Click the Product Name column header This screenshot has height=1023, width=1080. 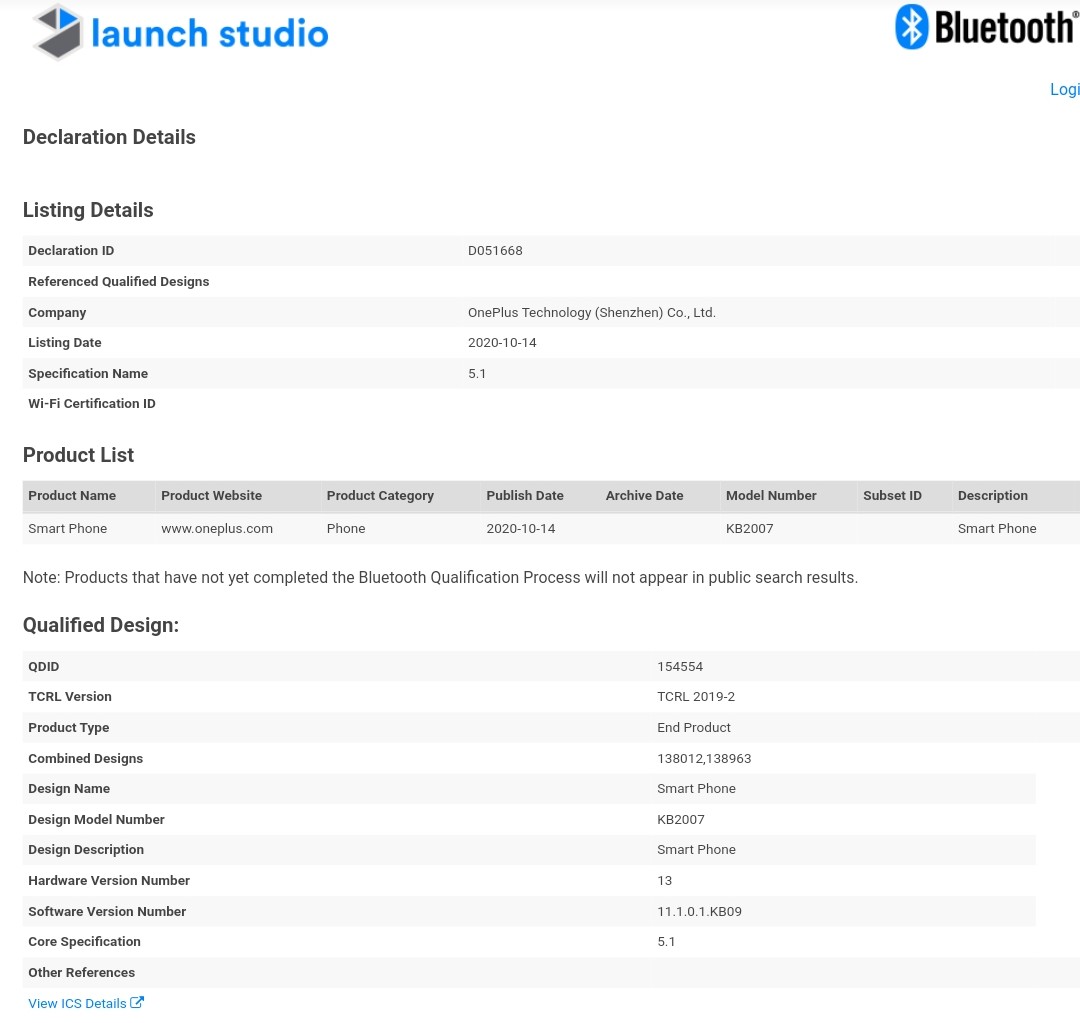(72, 495)
